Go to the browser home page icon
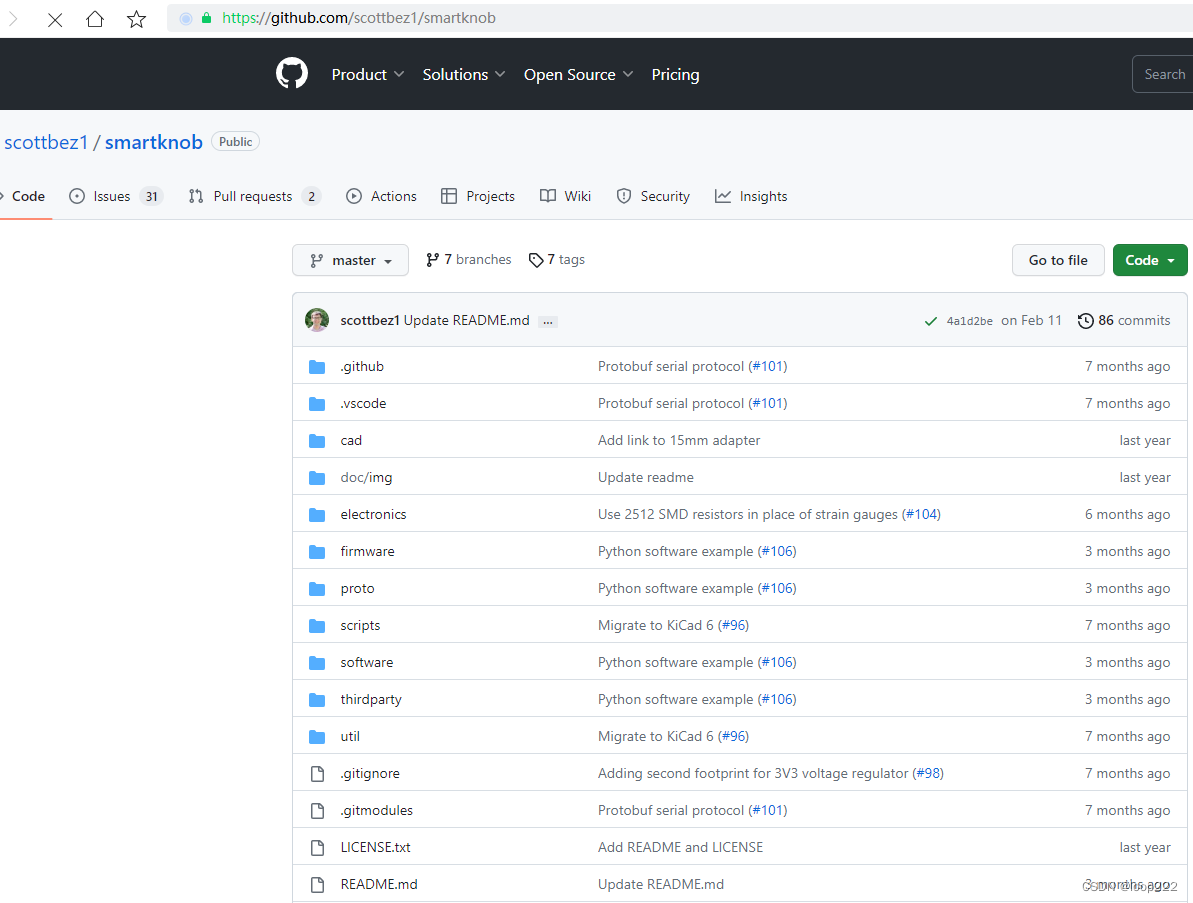Screen dimensions: 1193x903 tap(95, 18)
